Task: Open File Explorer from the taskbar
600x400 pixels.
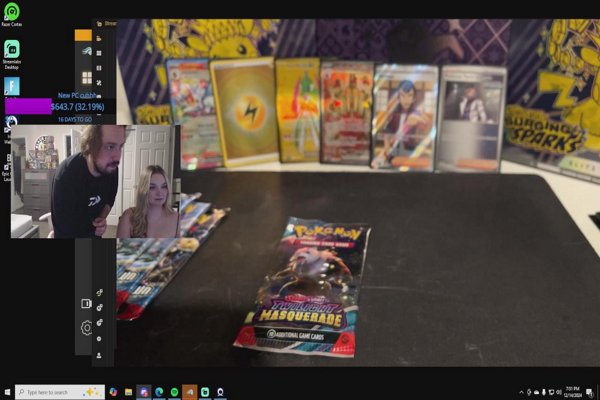Action: point(128,392)
